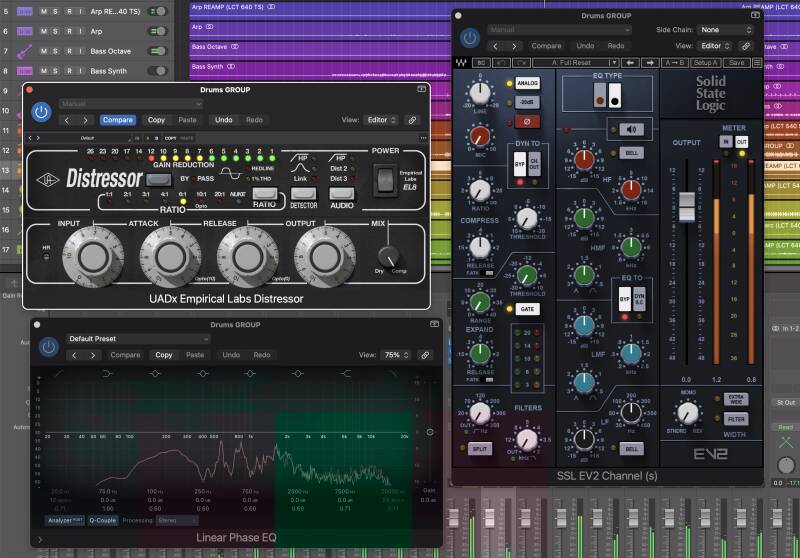
Task: Click the Save button in Waves toolbar
Action: pyautogui.click(x=736, y=63)
